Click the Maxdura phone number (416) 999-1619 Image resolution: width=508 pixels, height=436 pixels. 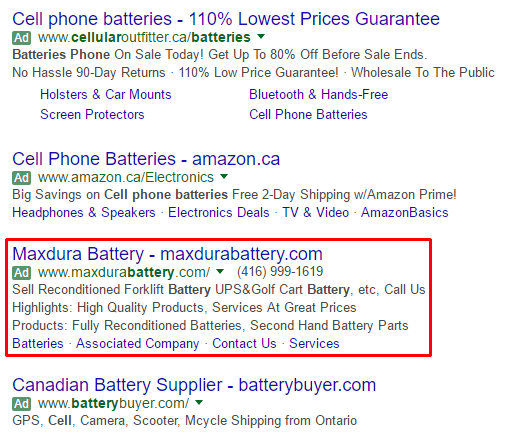280,272
